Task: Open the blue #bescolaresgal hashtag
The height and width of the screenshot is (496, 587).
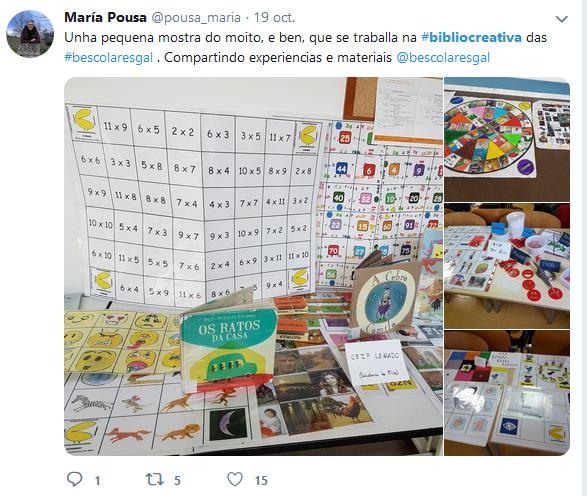Action: tap(109, 58)
